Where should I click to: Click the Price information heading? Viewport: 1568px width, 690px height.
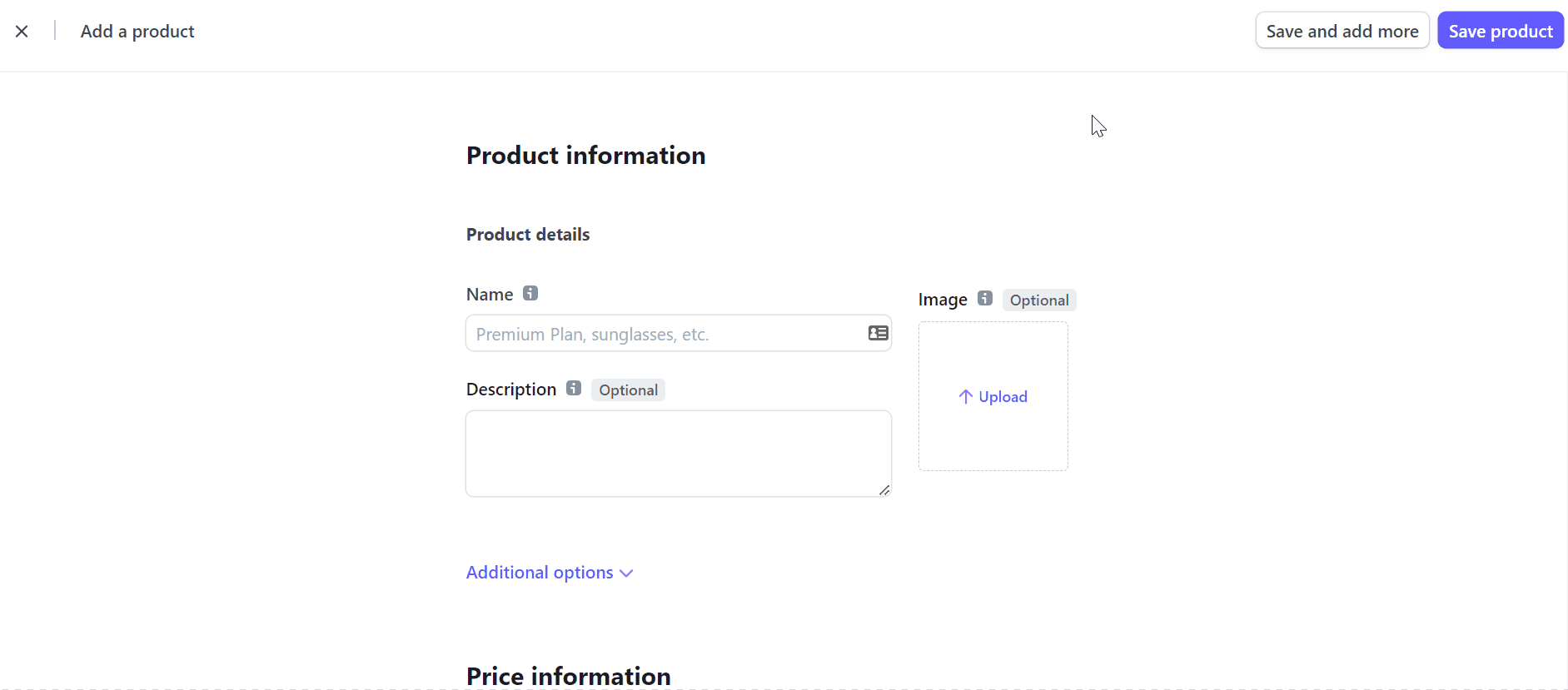click(x=568, y=676)
